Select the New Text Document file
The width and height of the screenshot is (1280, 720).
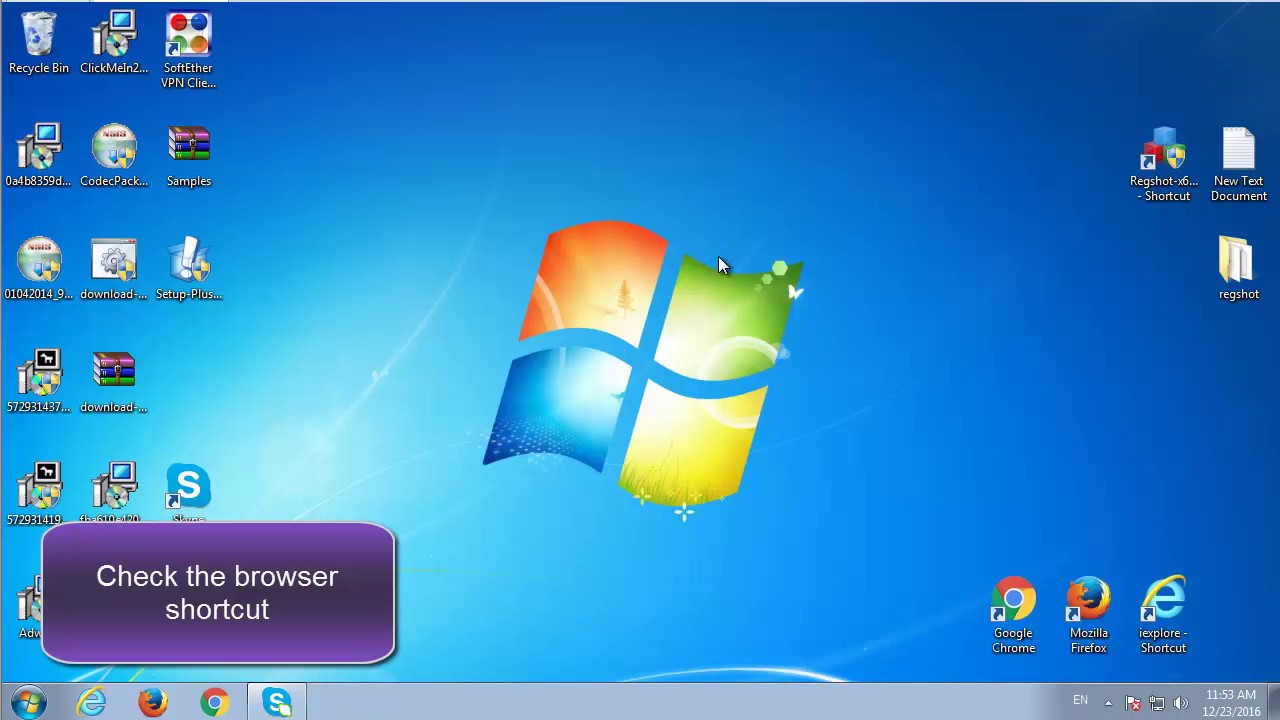[1239, 165]
